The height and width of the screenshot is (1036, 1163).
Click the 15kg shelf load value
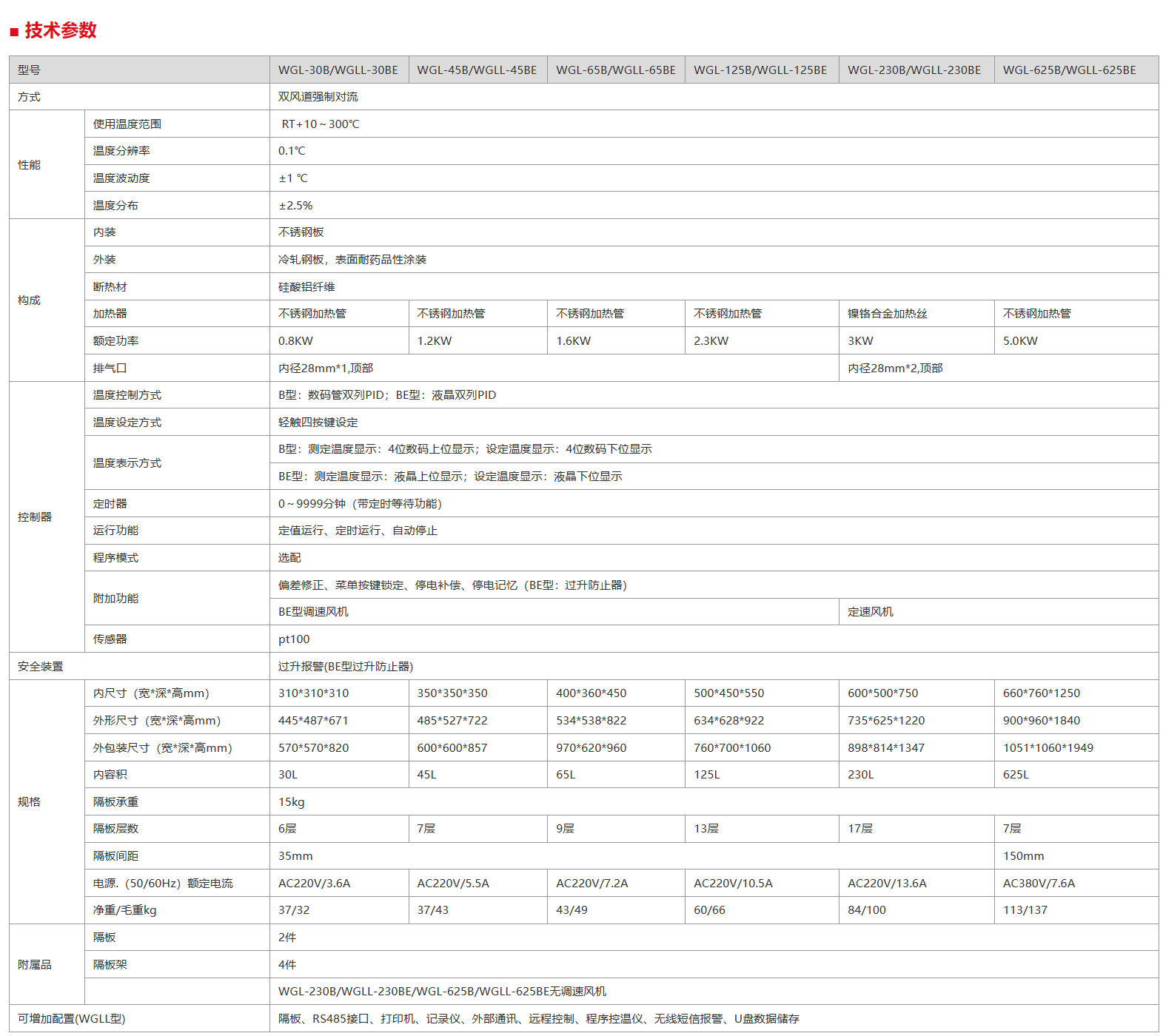coord(292,802)
